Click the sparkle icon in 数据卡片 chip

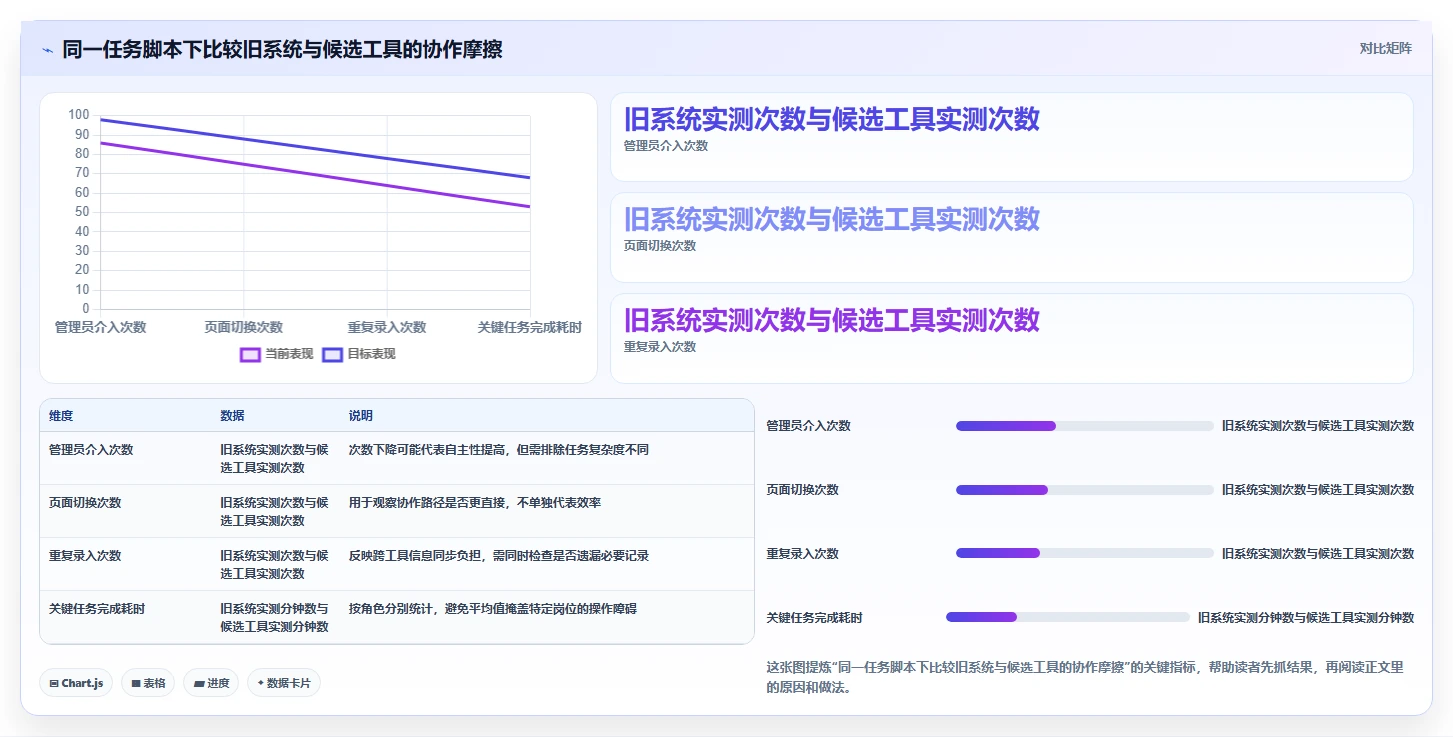tap(261, 683)
